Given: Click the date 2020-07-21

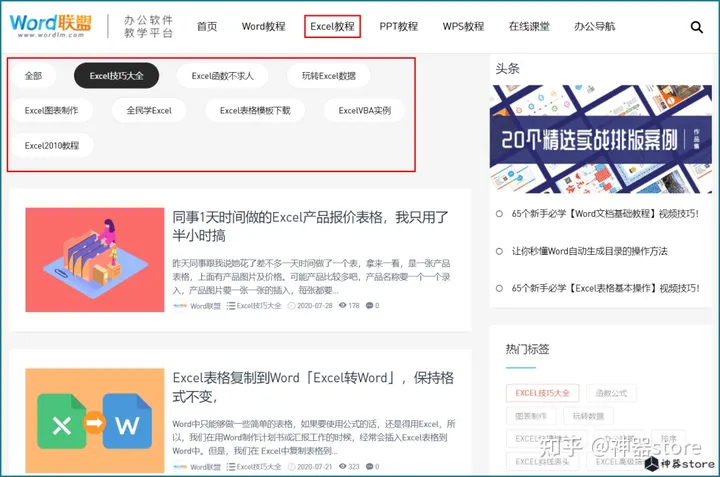Looking at the screenshot, I should 315,467.
